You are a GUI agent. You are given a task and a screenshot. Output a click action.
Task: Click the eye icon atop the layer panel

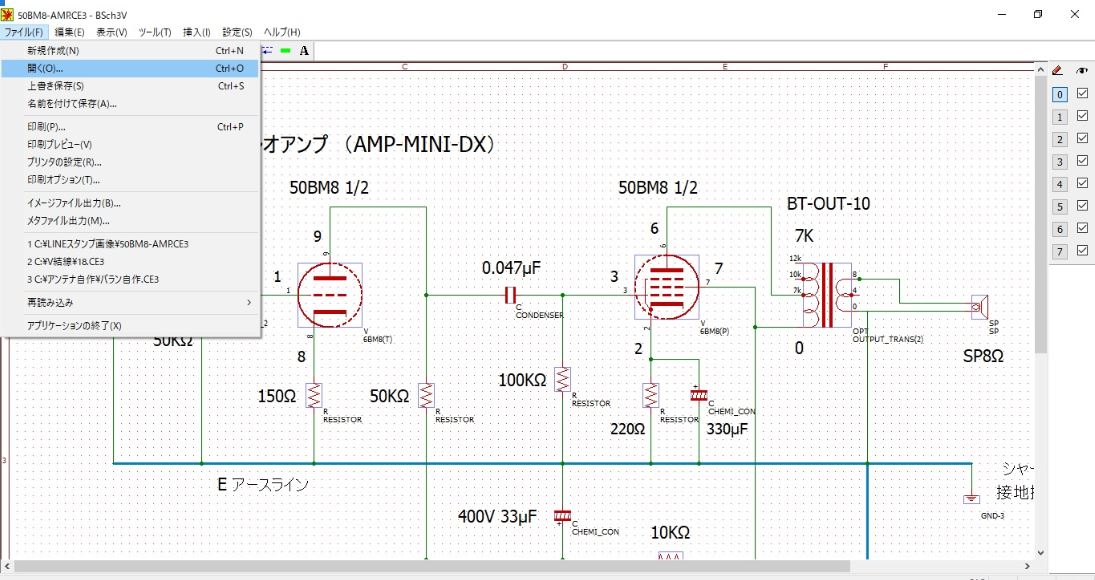(1082, 70)
